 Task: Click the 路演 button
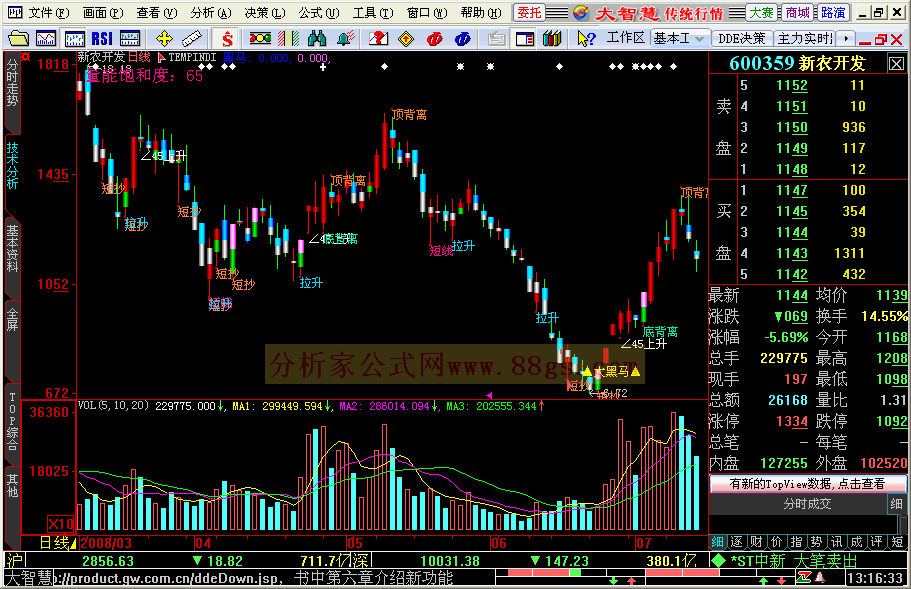point(833,13)
